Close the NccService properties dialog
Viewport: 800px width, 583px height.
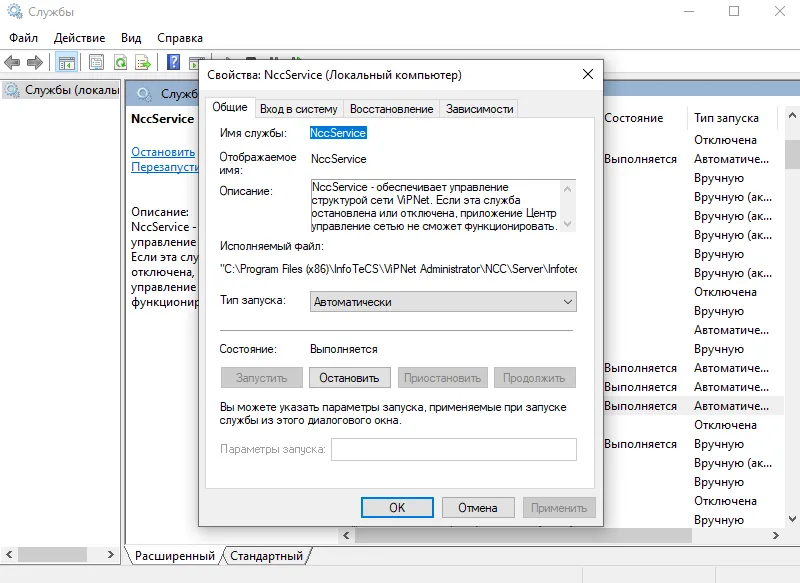(x=588, y=74)
